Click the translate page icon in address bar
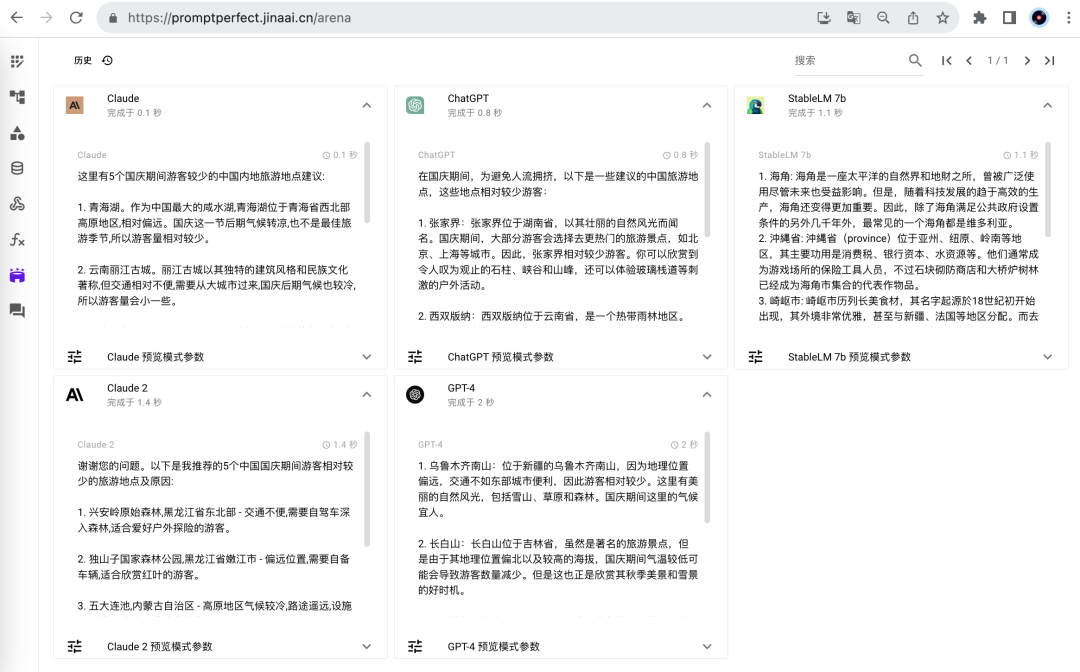The height and width of the screenshot is (672, 1080). 853,18
